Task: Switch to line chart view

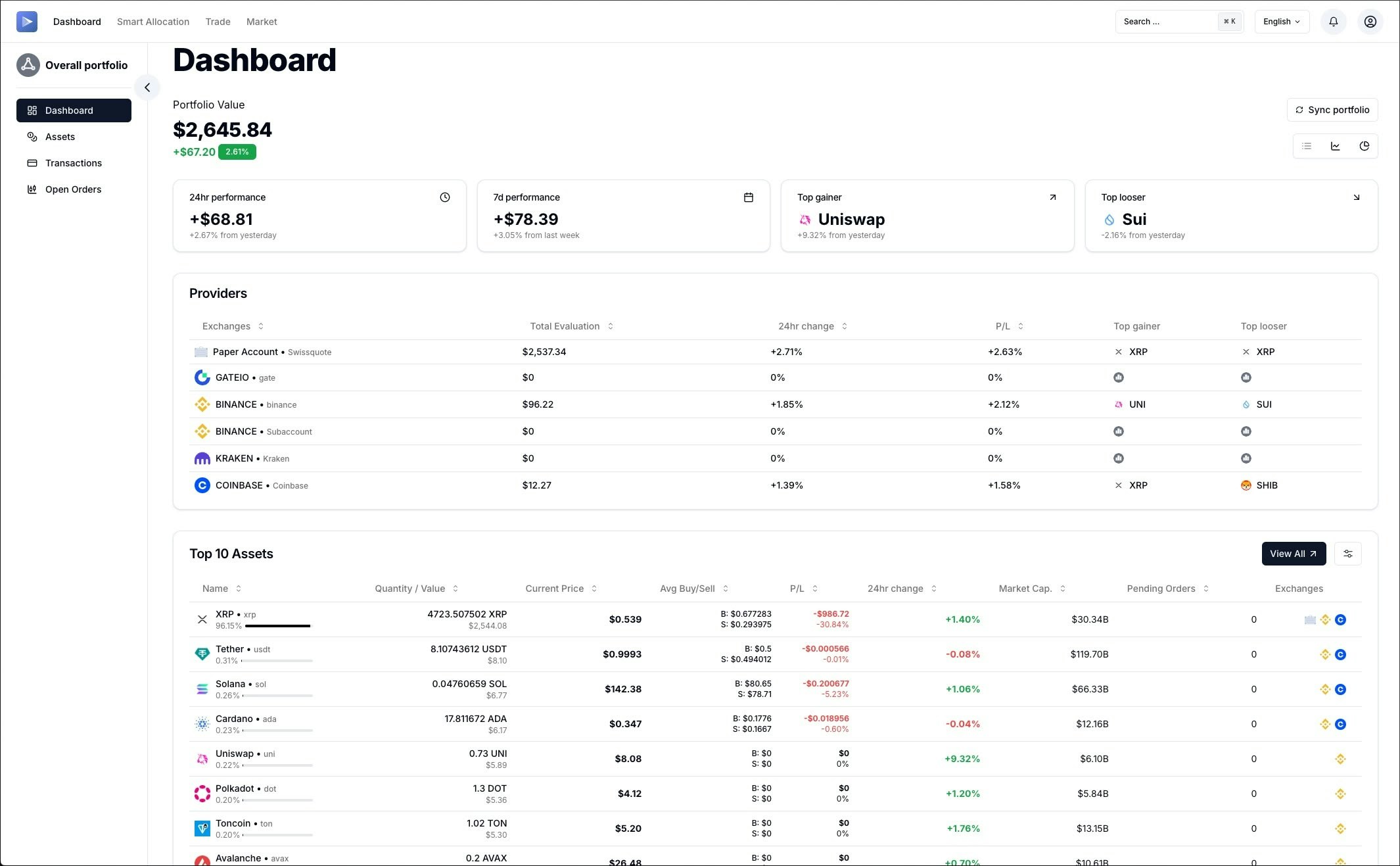Action: 1335,146
